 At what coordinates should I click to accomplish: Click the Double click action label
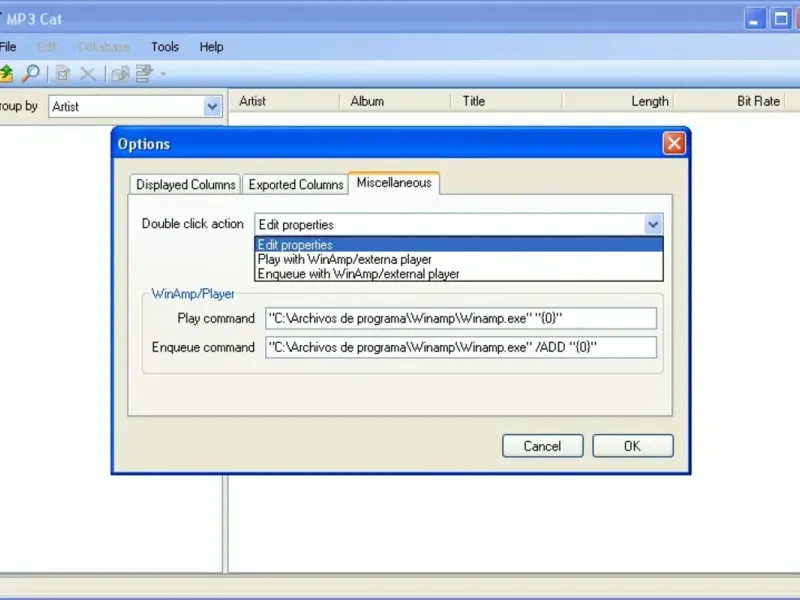[x=192, y=224]
